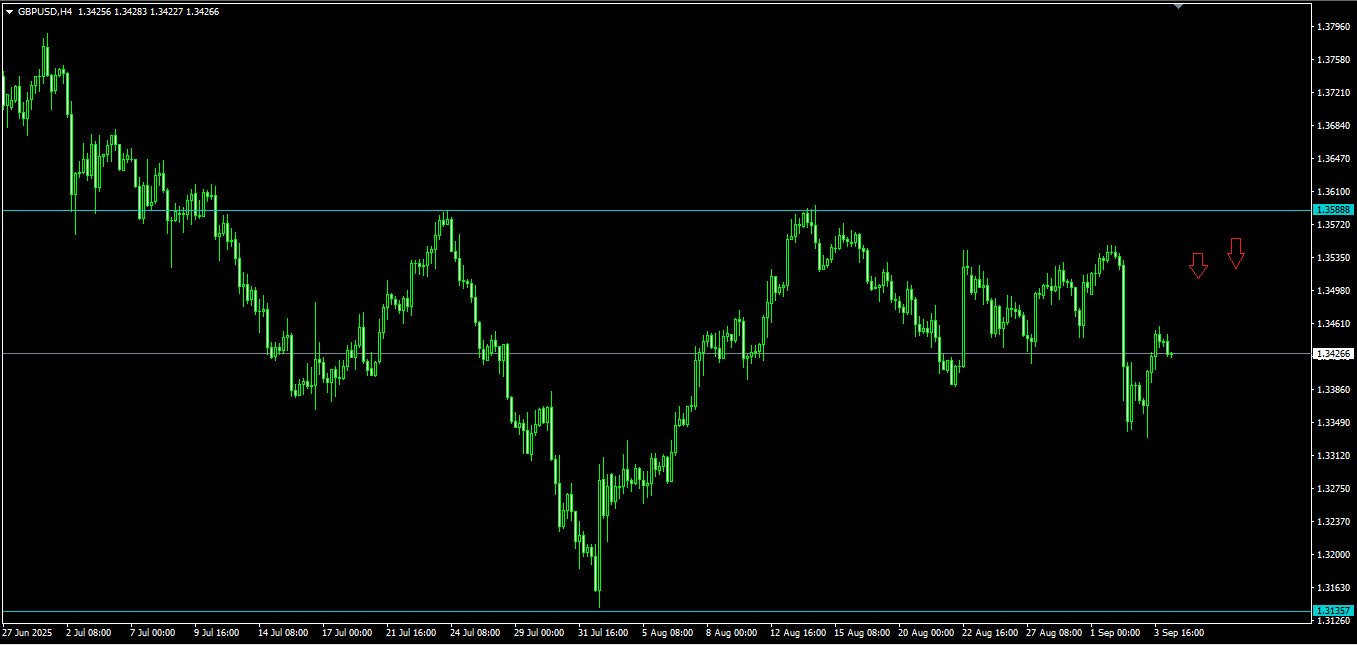This screenshot has width=1357, height=645.
Task: Click the 15 Aug 08:00 time label
Action: click(x=862, y=633)
